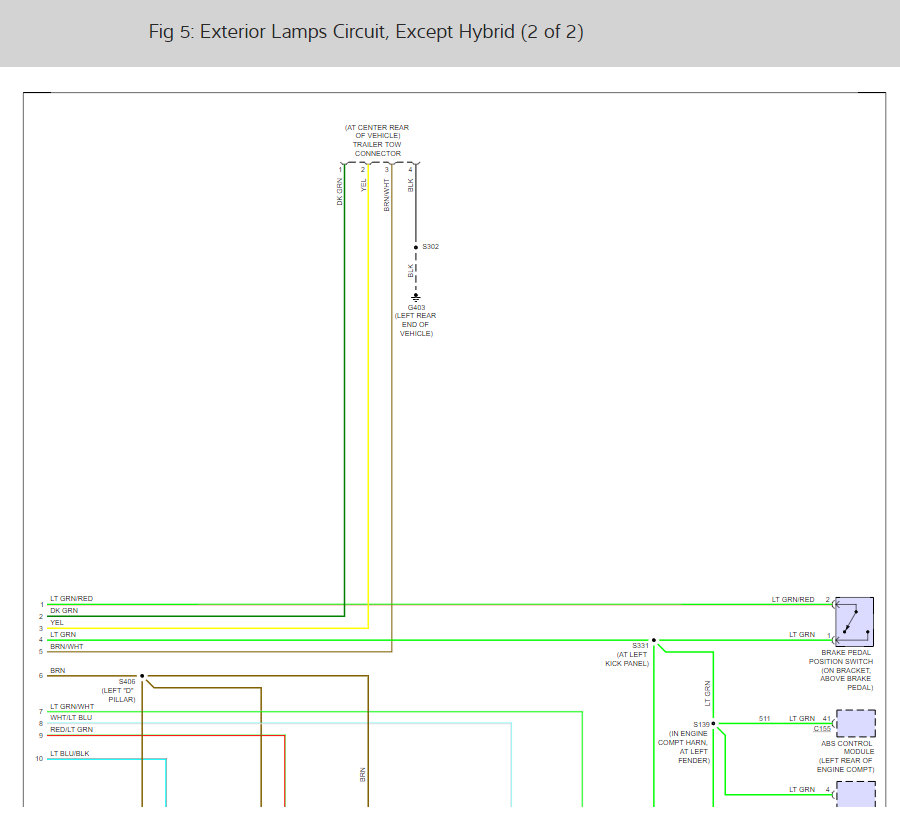Click the yellow YEL wire label at row 3
The width and height of the screenshot is (900, 829).
coord(57,622)
